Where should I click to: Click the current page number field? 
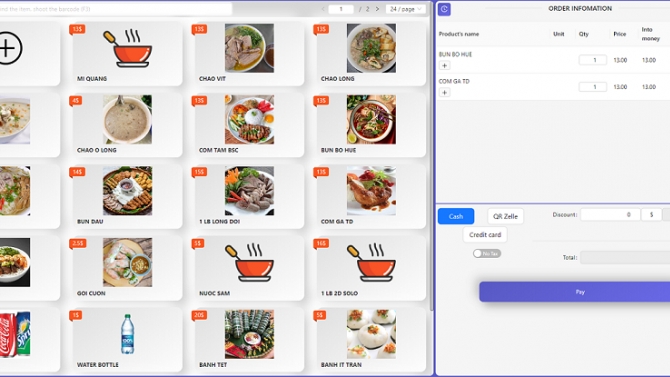pyautogui.click(x=341, y=9)
